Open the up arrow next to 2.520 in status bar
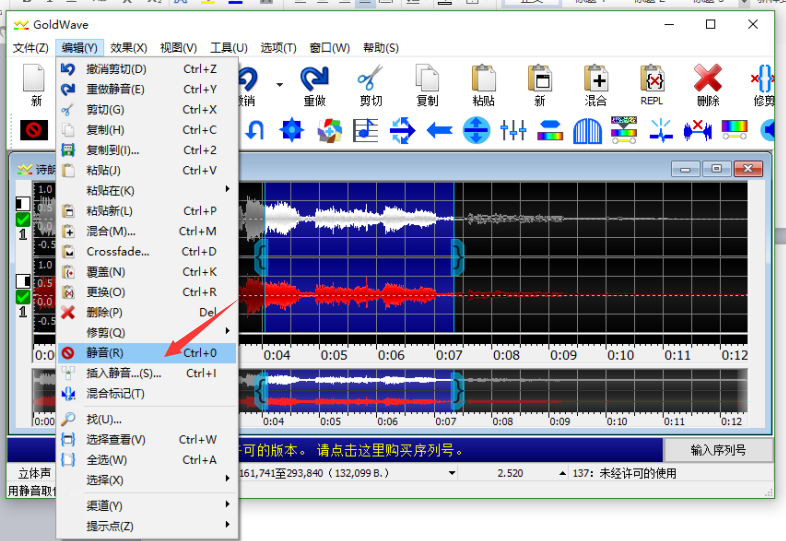 (x=562, y=473)
